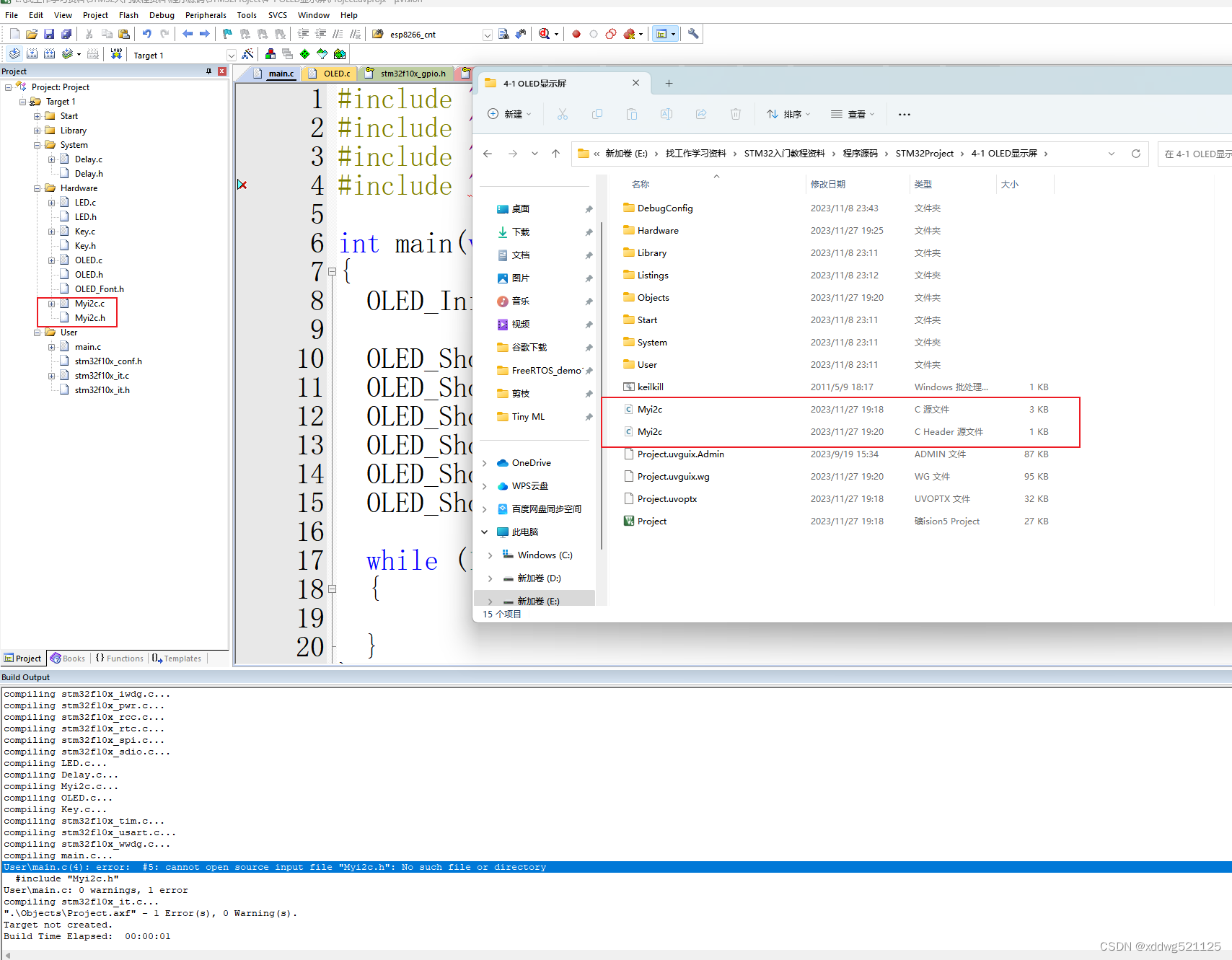Open Options for Target with wand icon

click(247, 53)
